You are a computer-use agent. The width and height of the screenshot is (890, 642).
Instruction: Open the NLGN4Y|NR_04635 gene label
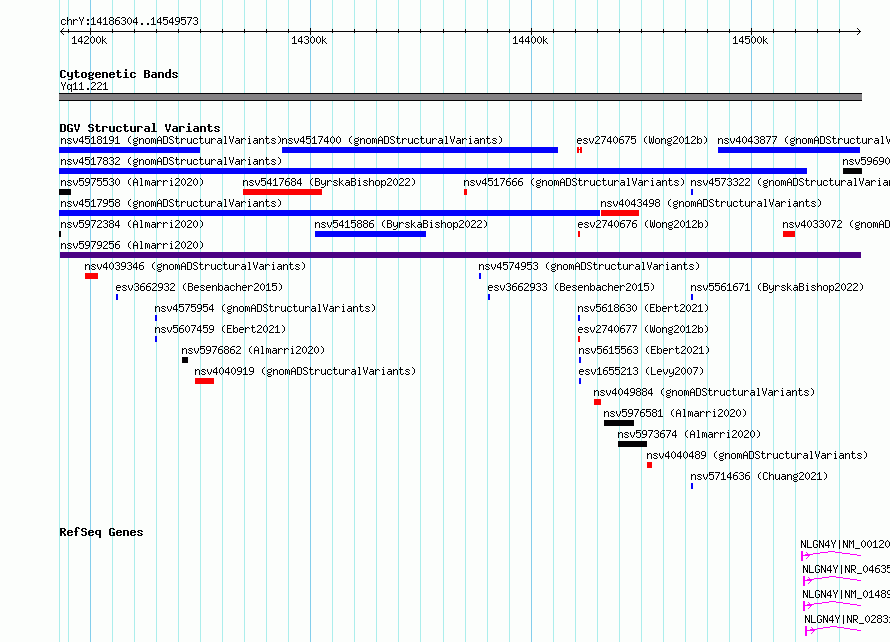point(846,569)
